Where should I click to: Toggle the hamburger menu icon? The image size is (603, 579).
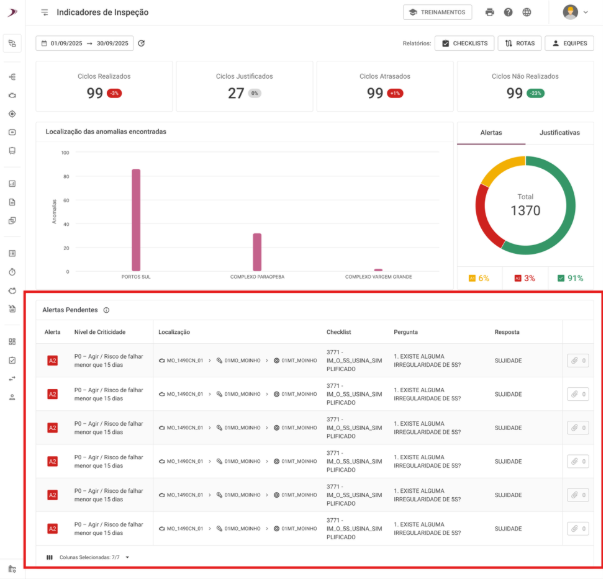(44, 12)
